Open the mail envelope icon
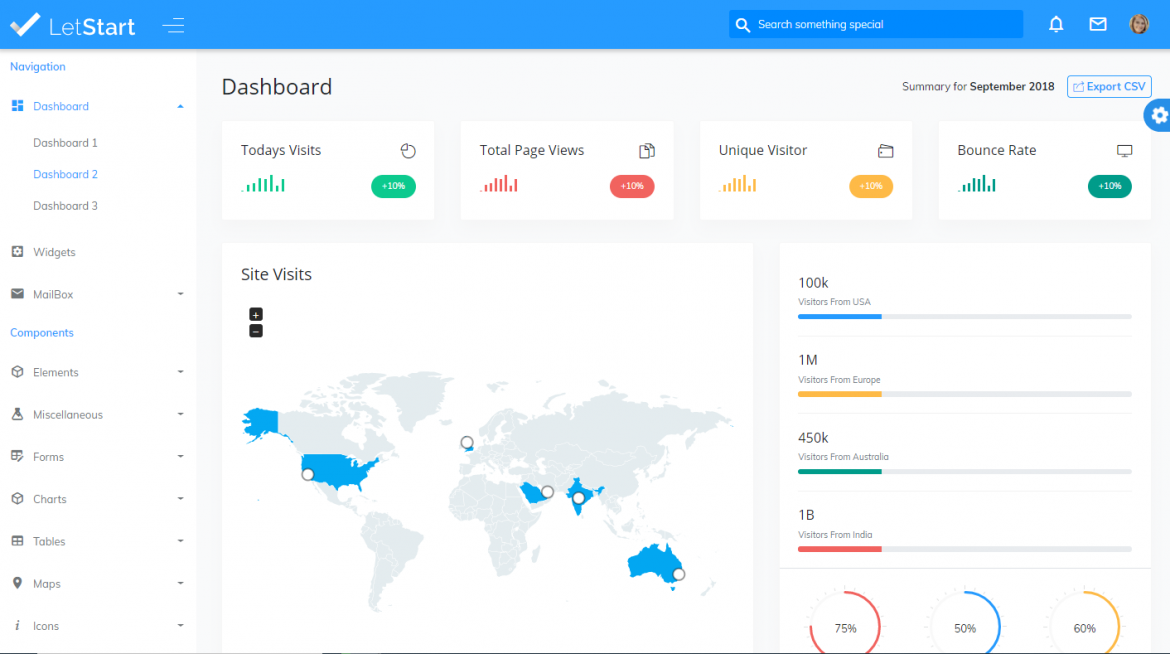Viewport: 1170px width, 654px height. tap(1098, 24)
